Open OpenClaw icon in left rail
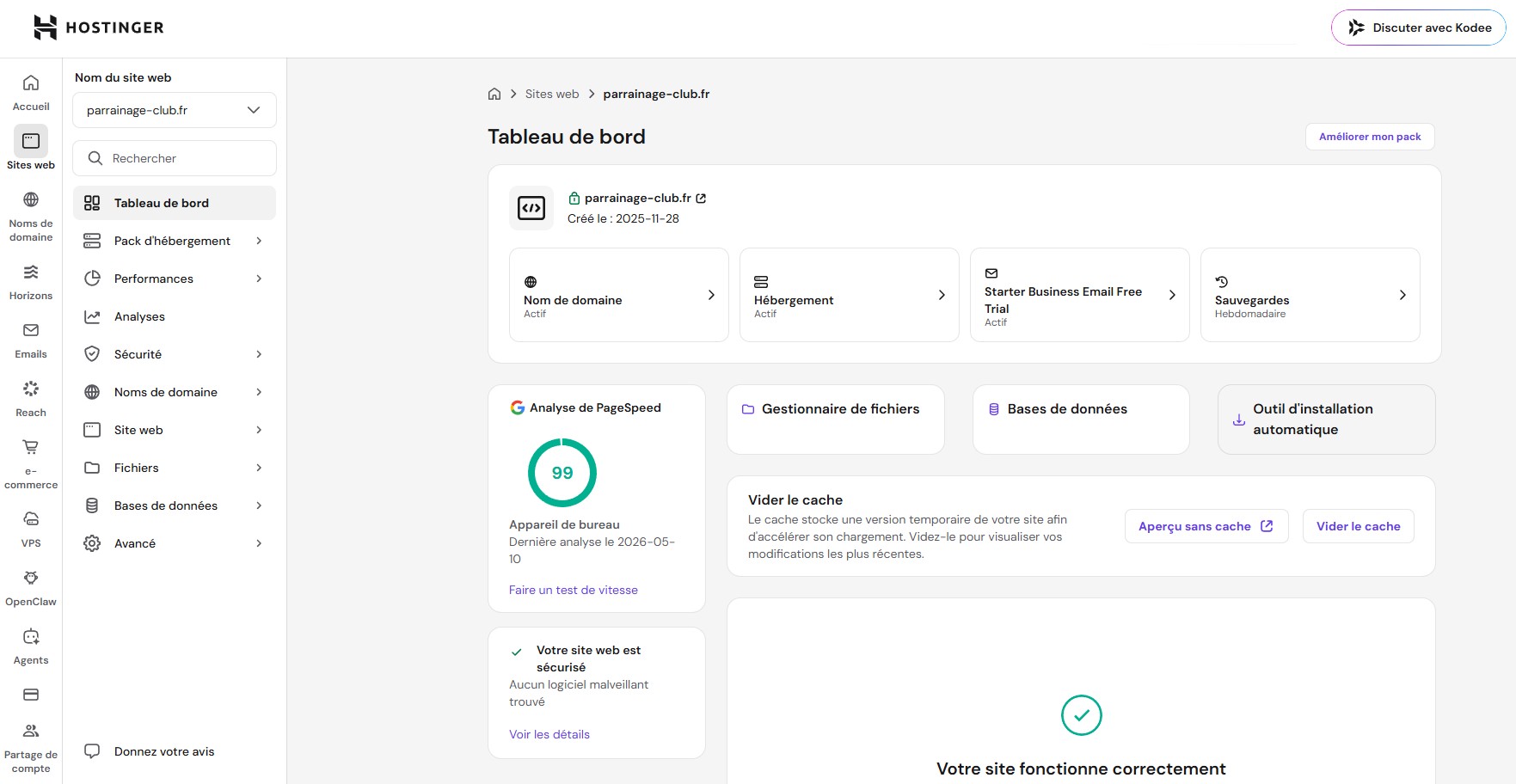The height and width of the screenshot is (784, 1516). tap(31, 578)
